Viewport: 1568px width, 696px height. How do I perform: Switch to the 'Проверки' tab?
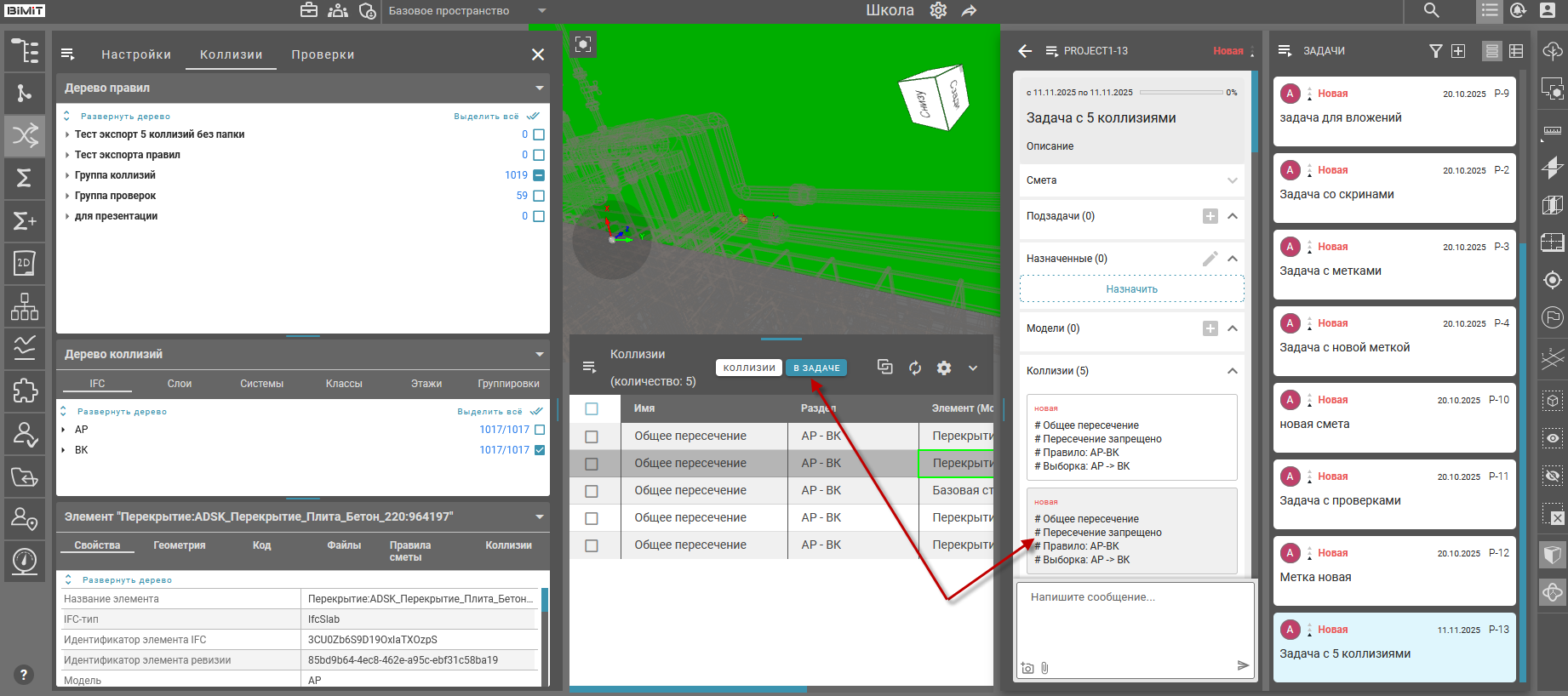tap(323, 54)
